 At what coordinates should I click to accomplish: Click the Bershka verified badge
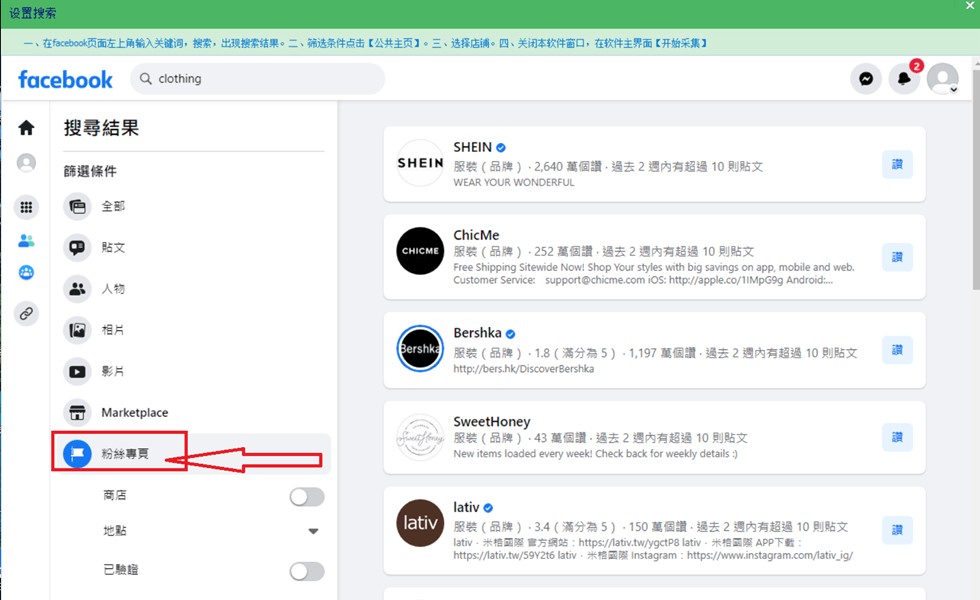click(510, 334)
